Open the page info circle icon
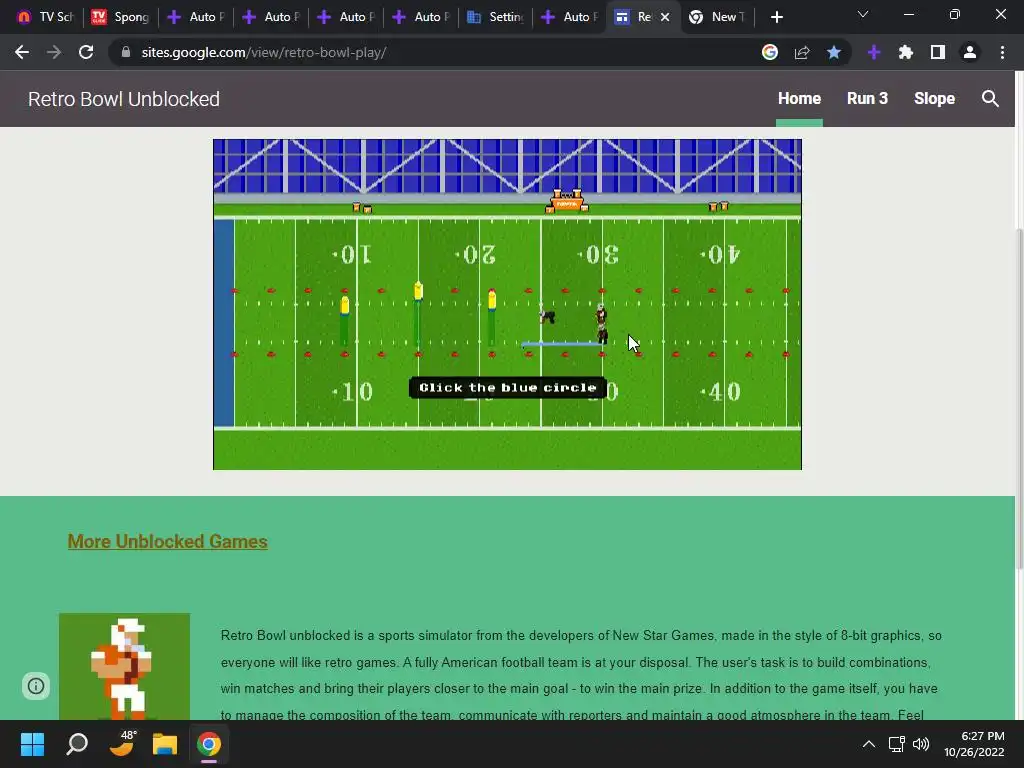 tap(36, 686)
